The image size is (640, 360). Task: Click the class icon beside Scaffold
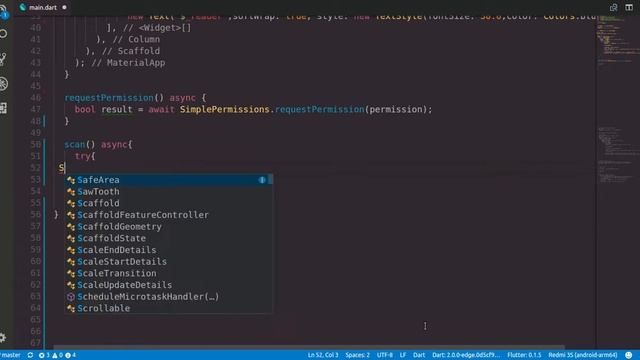(71, 203)
